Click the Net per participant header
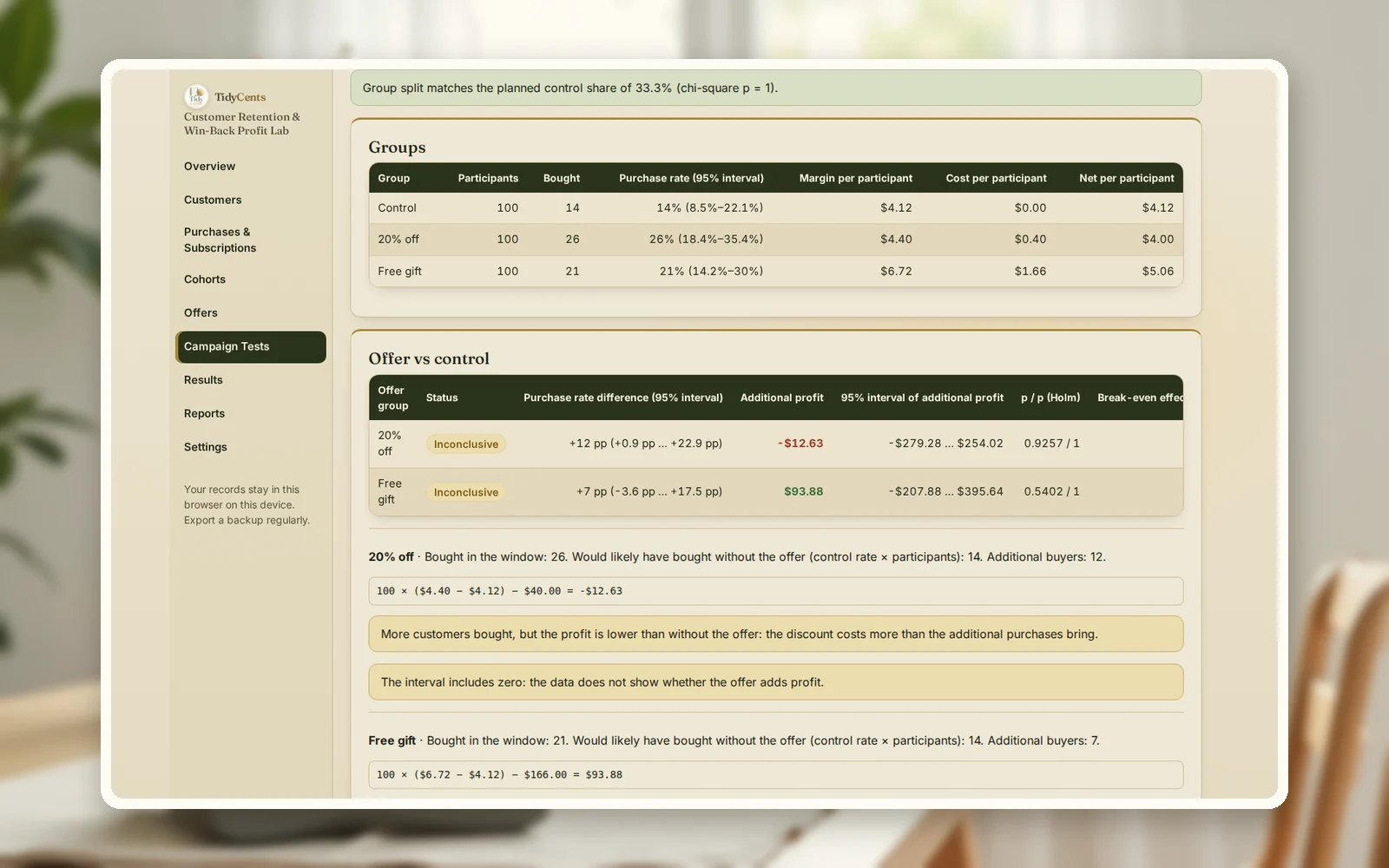1389x868 pixels. coord(1126,178)
